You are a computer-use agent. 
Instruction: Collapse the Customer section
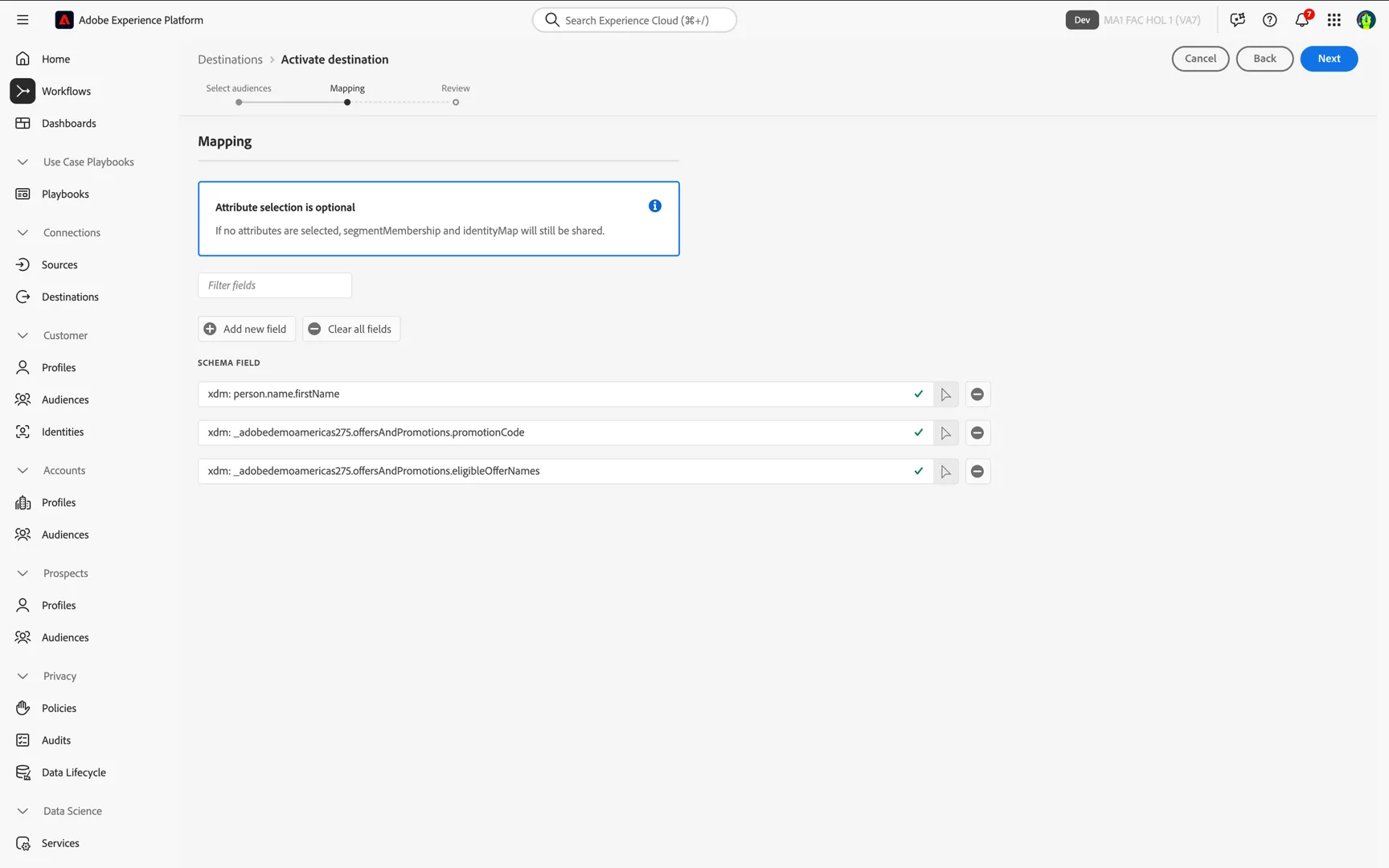(x=23, y=335)
